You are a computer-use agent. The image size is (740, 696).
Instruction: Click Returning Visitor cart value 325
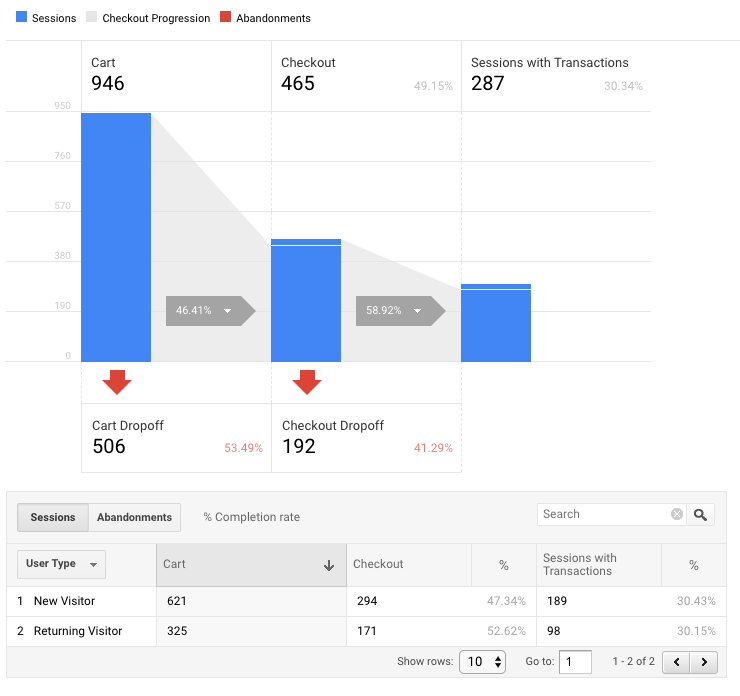coord(177,631)
